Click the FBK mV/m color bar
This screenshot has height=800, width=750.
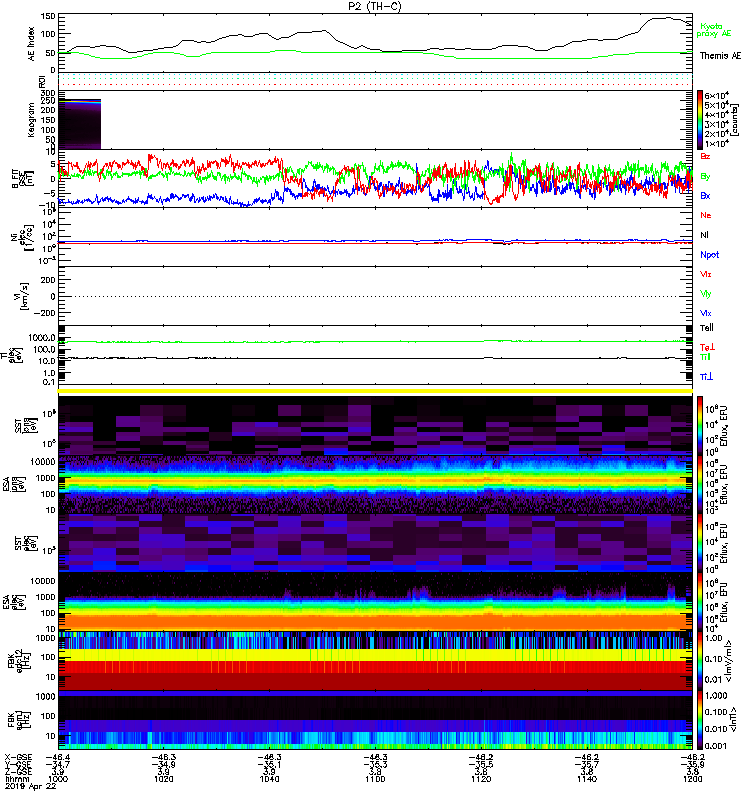700,661
